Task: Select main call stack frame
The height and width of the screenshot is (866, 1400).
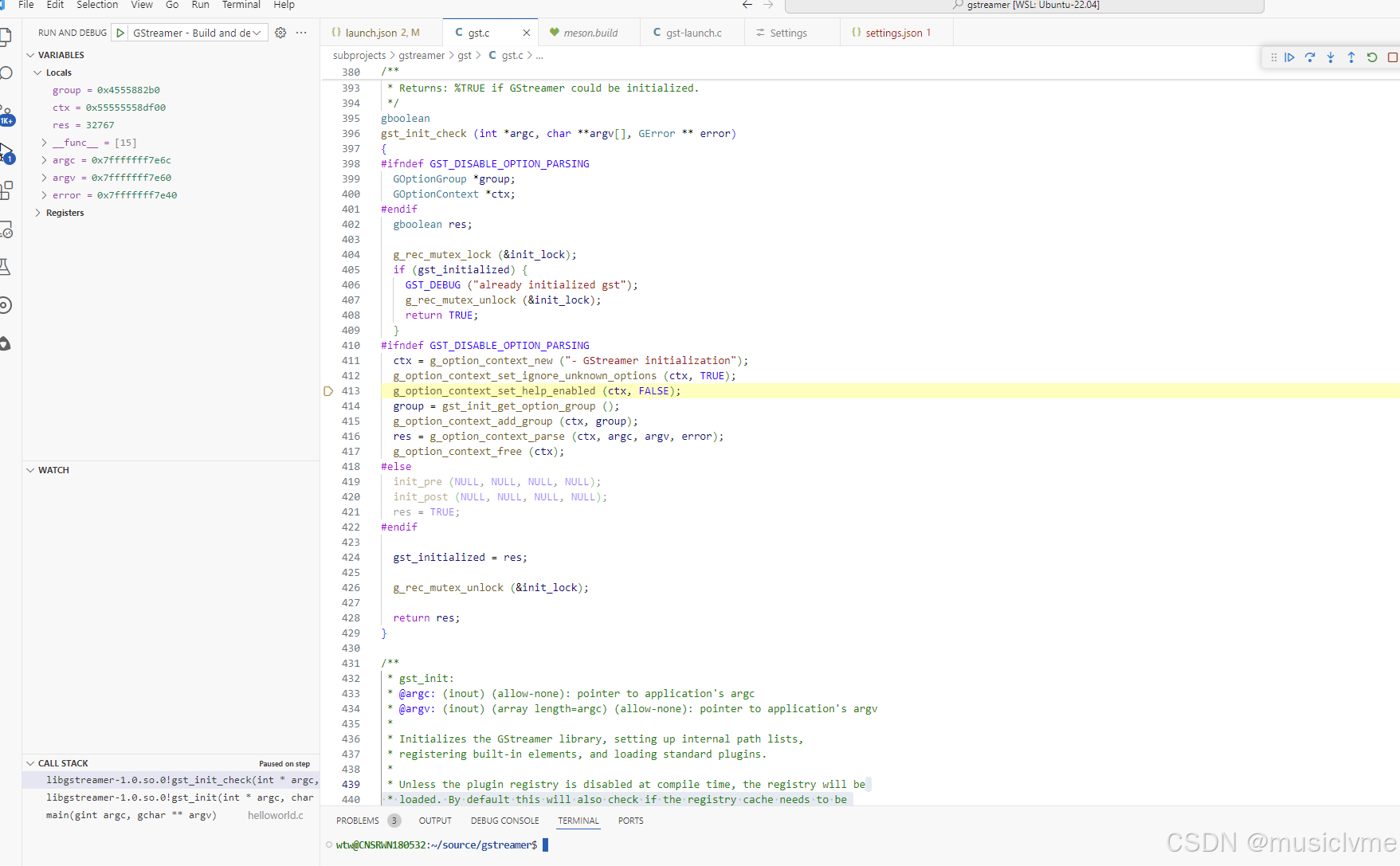Action: point(171,815)
